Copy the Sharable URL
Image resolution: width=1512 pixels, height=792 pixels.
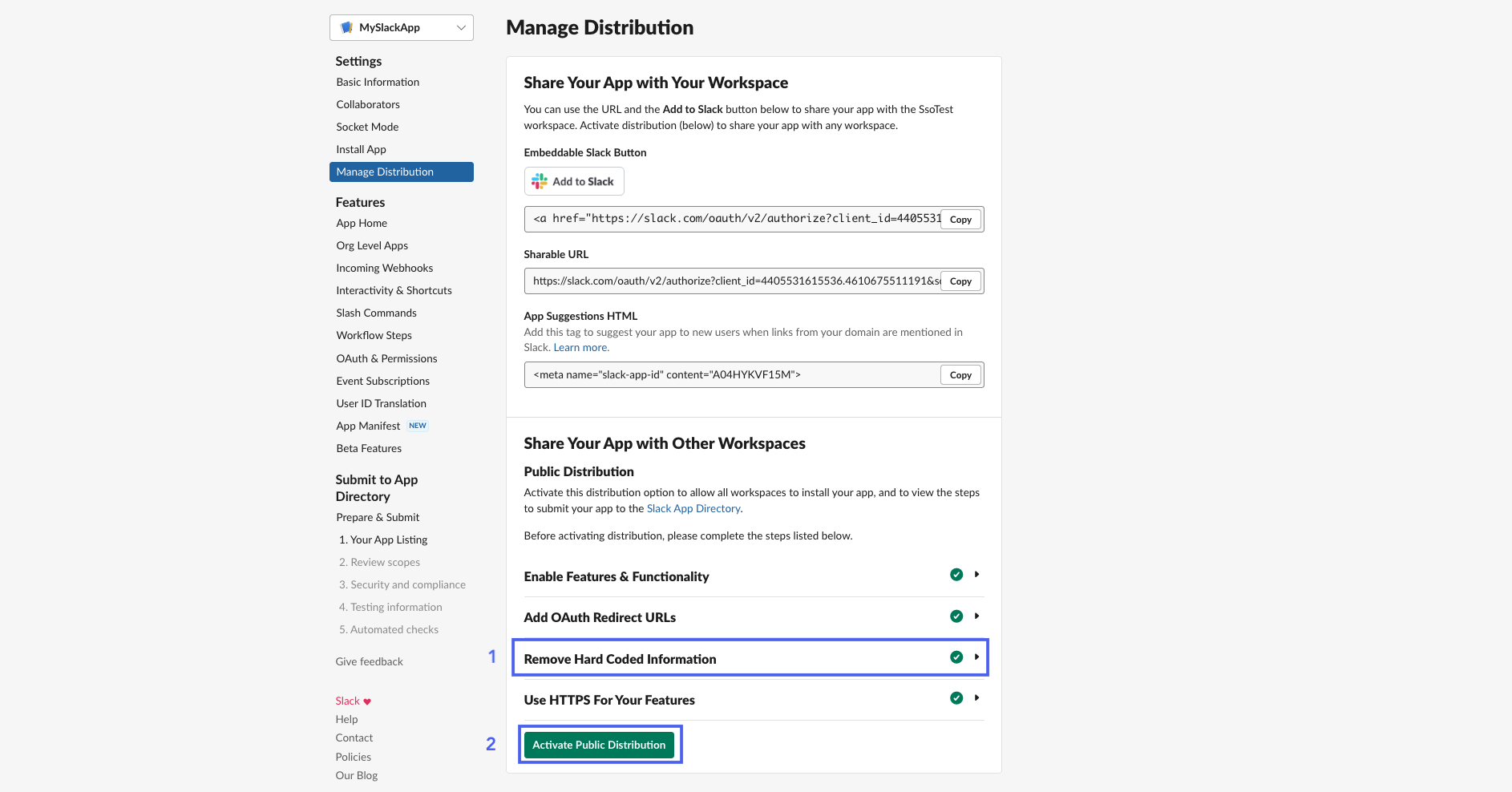[x=960, y=281]
